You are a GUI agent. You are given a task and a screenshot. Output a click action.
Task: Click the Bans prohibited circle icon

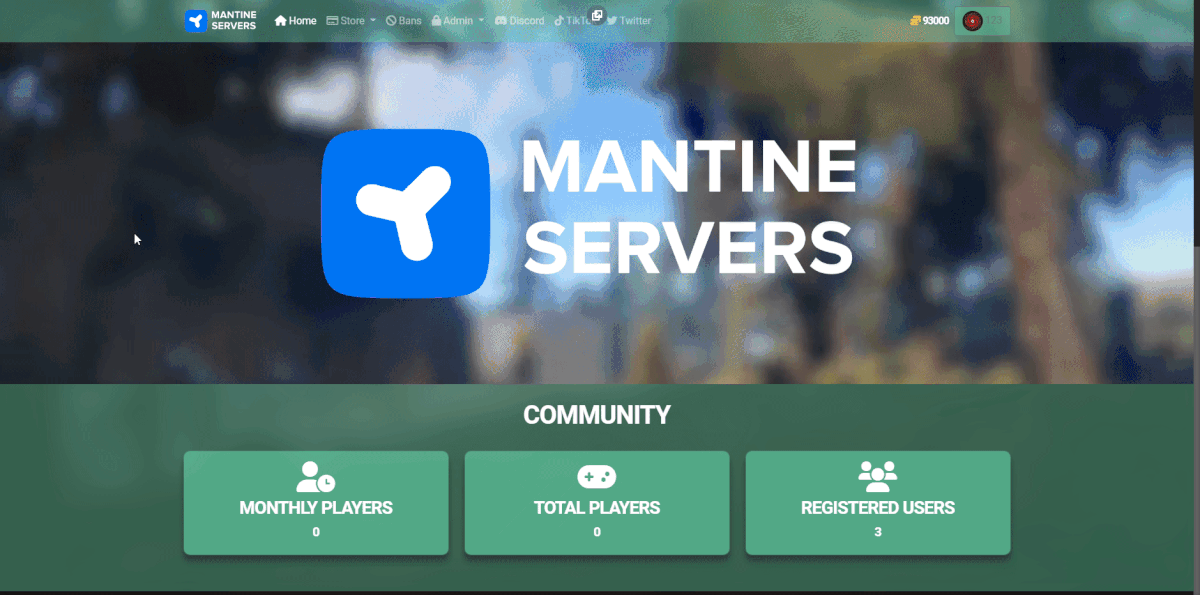[x=391, y=20]
